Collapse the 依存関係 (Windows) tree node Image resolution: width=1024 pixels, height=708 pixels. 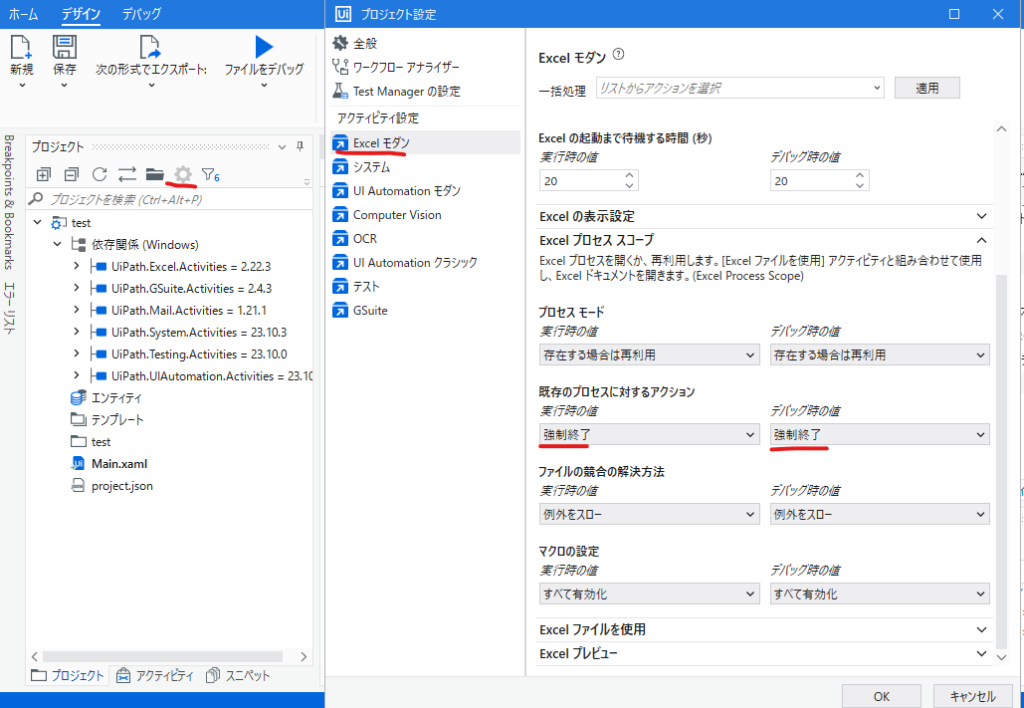[57, 245]
